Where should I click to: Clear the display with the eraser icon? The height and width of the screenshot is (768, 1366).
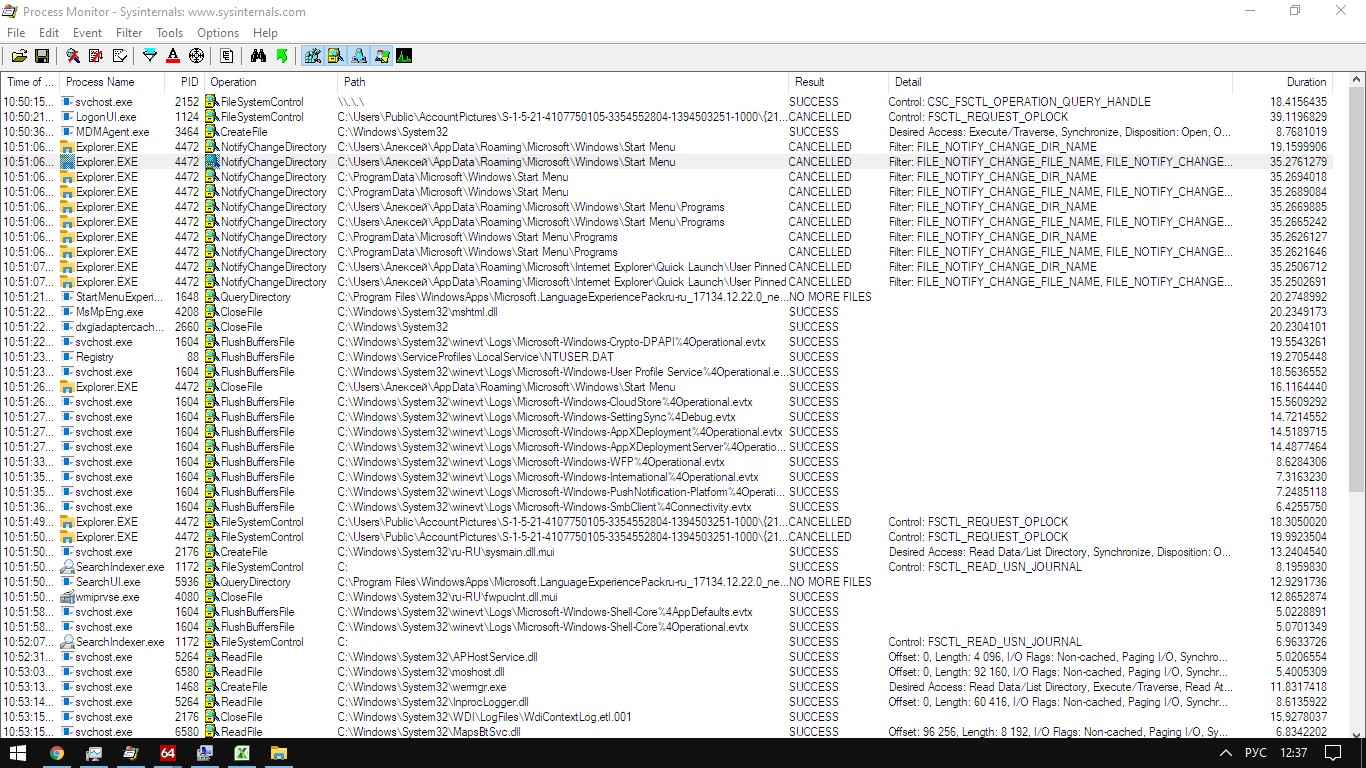[x=120, y=56]
